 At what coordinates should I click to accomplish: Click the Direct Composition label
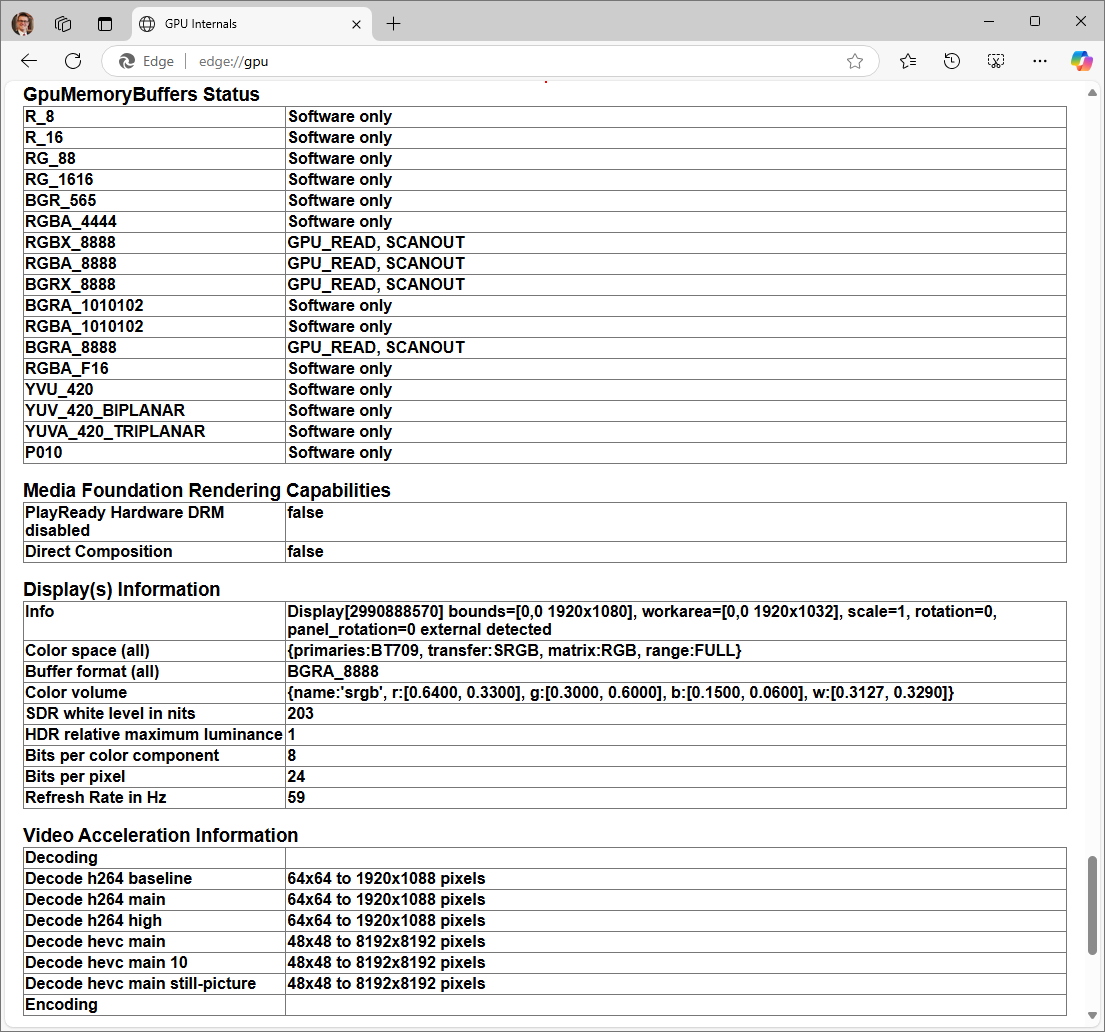[x=99, y=551]
